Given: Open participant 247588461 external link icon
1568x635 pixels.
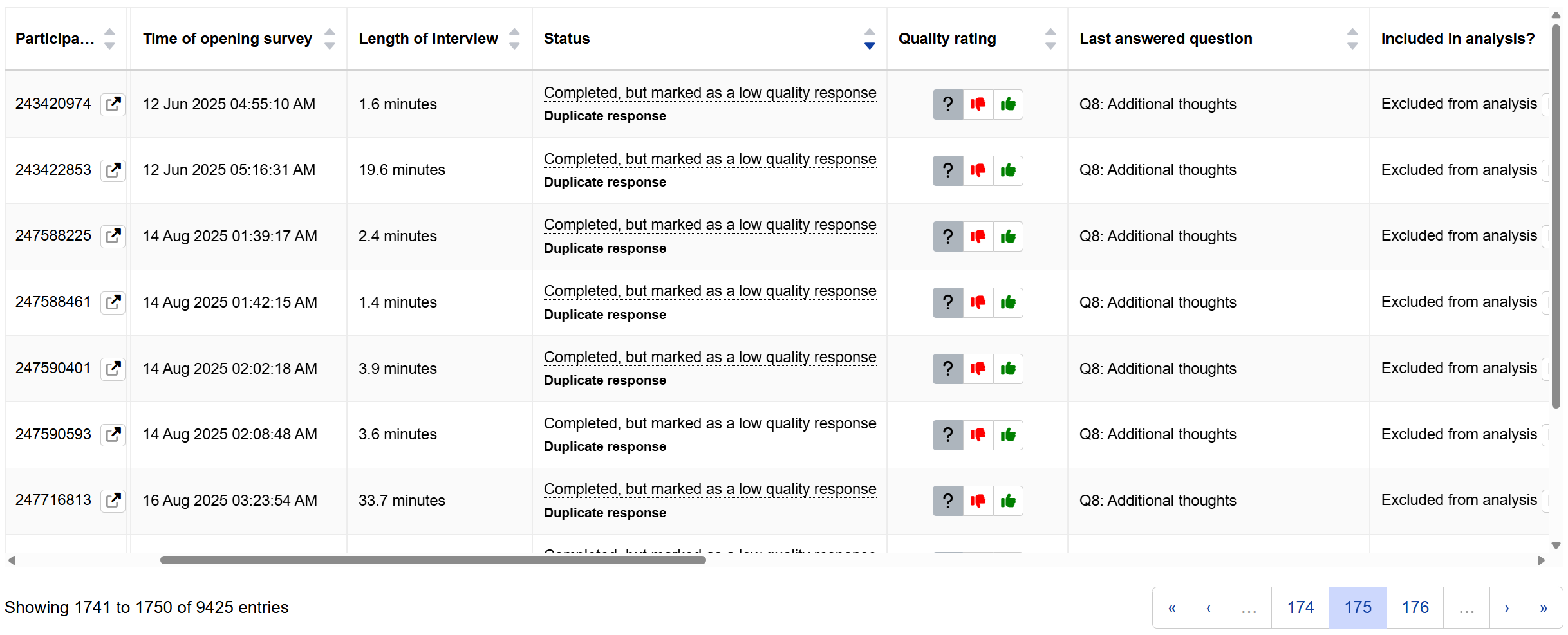Looking at the screenshot, I should pyautogui.click(x=113, y=302).
